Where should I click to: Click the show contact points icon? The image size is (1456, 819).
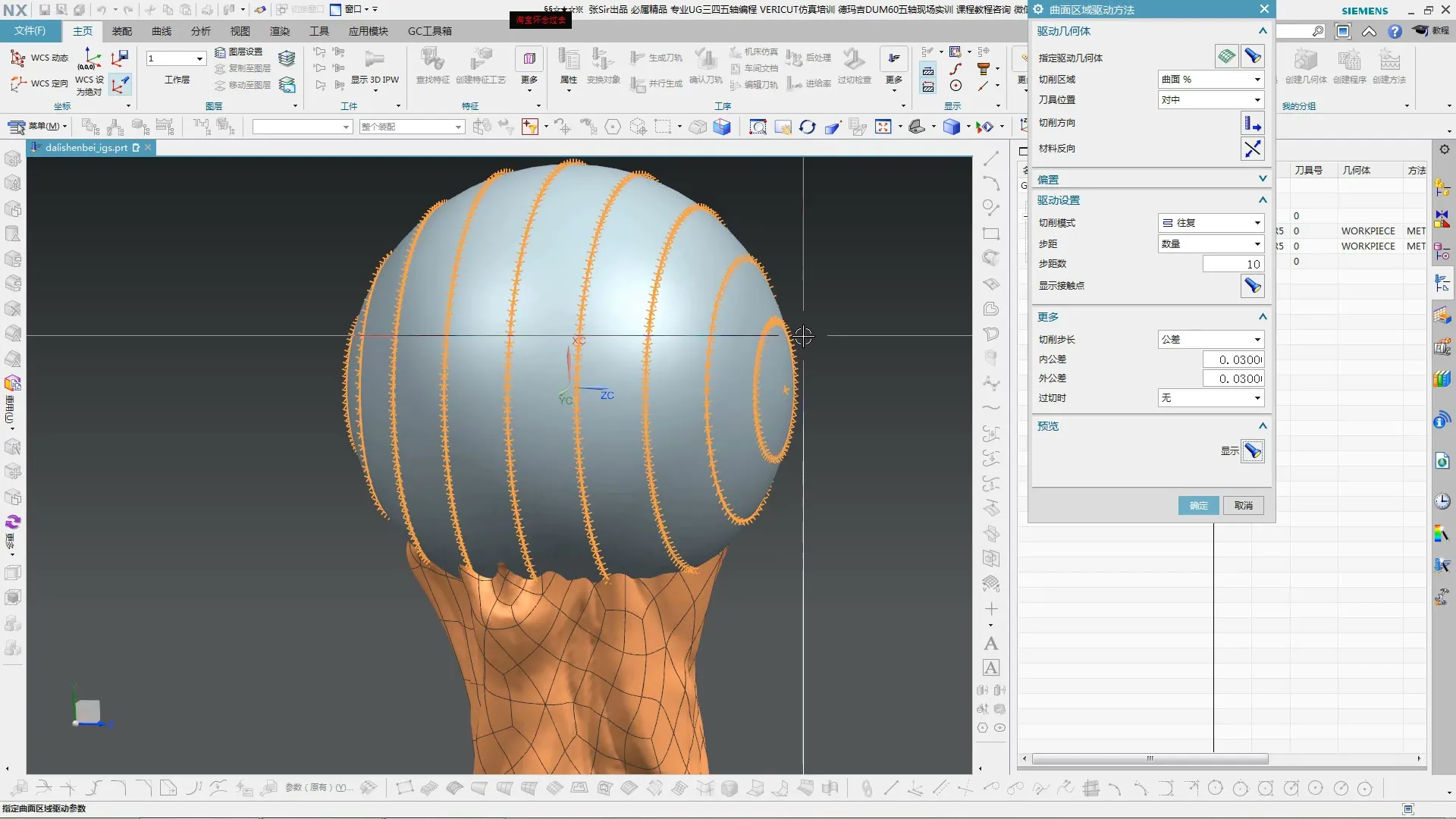[x=1252, y=286]
